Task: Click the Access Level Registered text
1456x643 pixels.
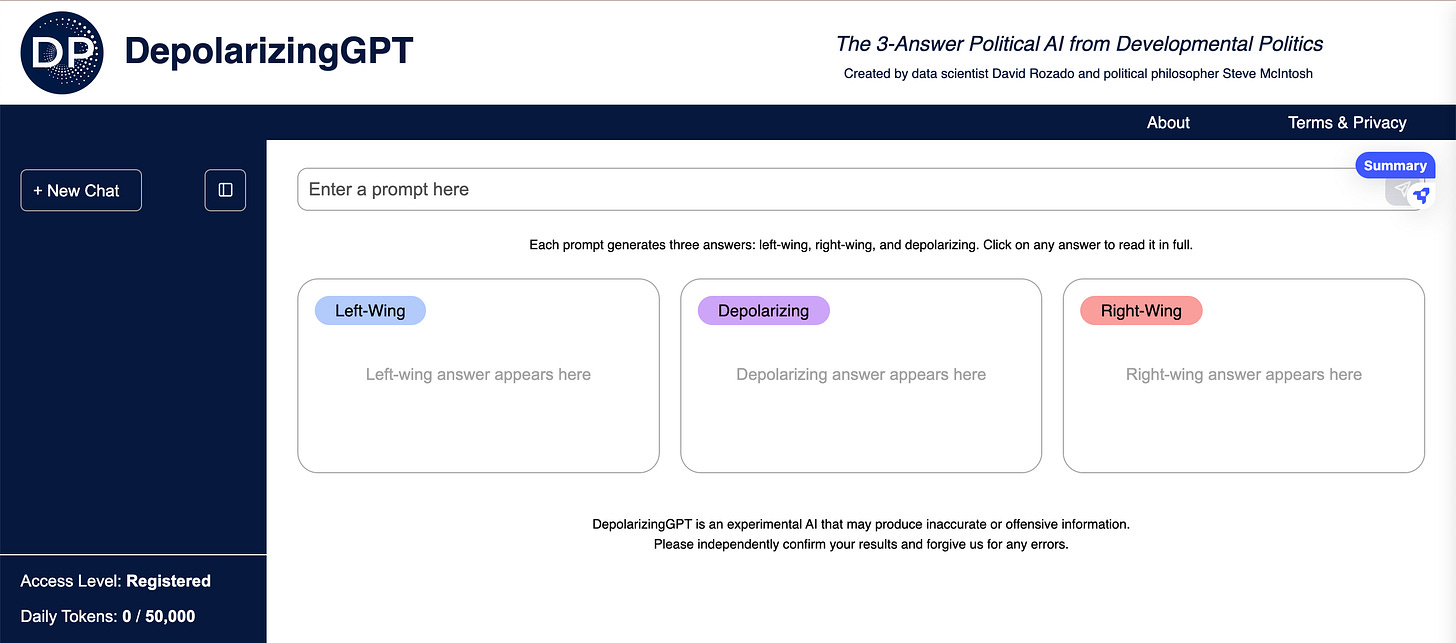Action: 115,581
